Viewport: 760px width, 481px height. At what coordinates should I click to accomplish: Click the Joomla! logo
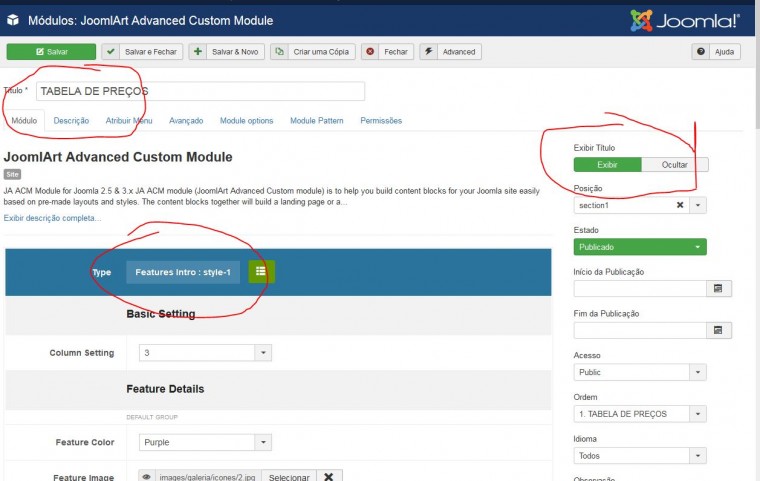[685, 21]
